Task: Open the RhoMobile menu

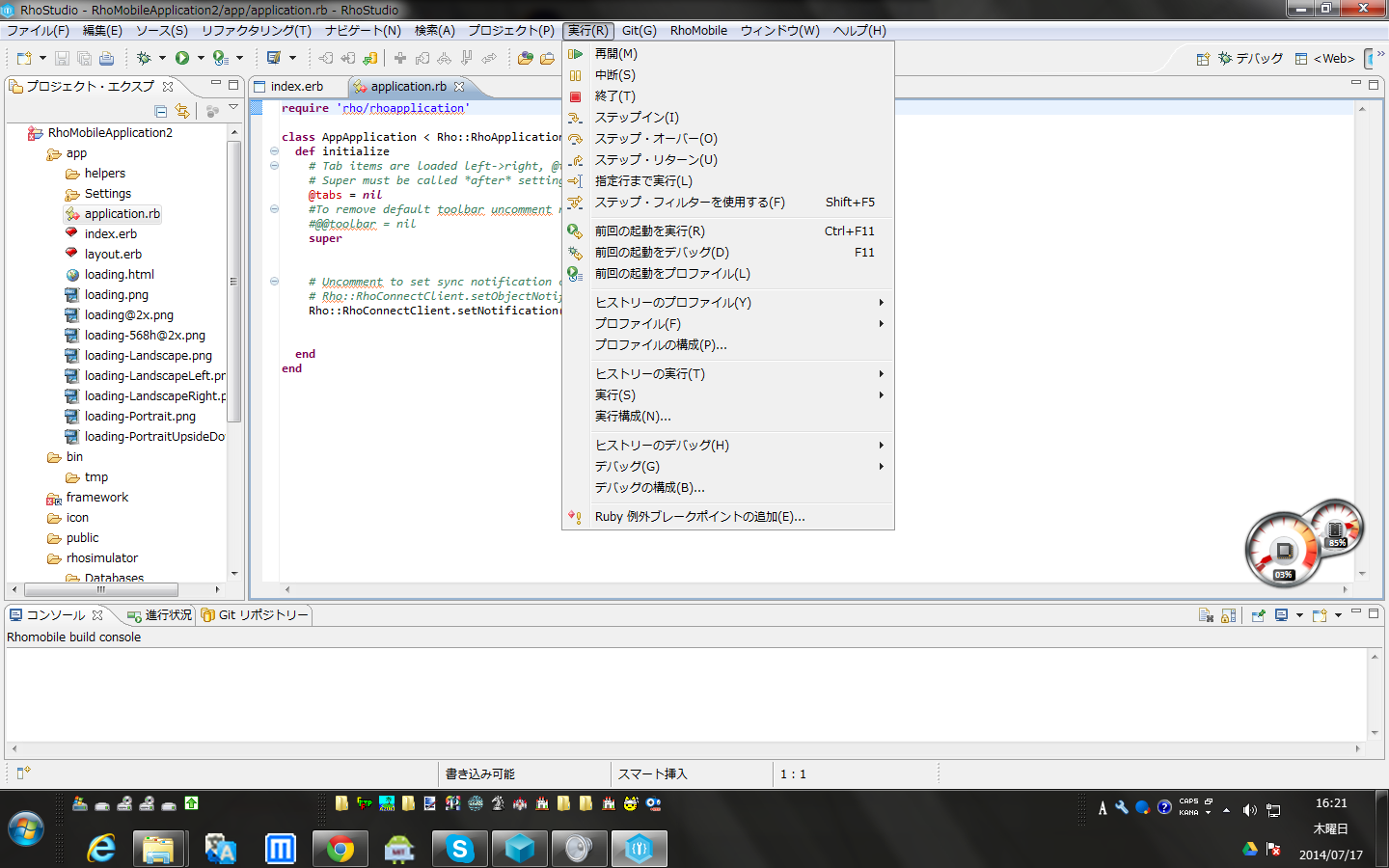Action: pos(699,31)
